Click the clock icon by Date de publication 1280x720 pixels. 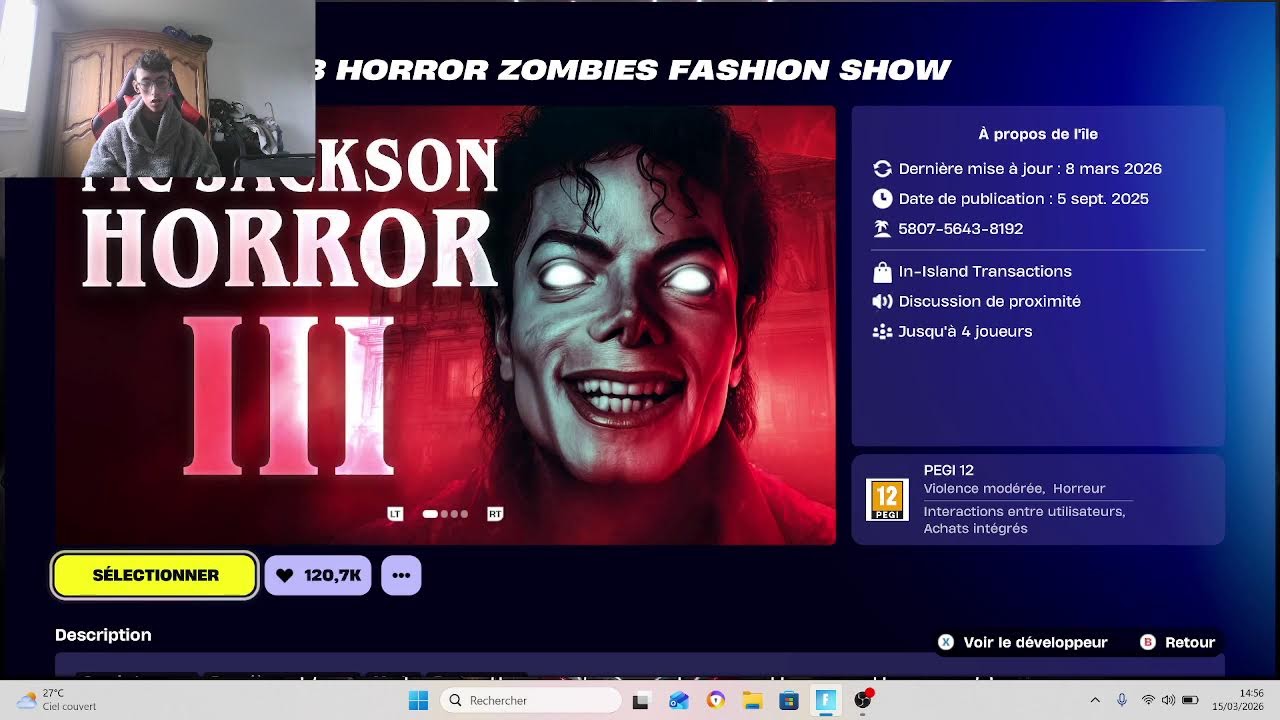[x=882, y=198]
